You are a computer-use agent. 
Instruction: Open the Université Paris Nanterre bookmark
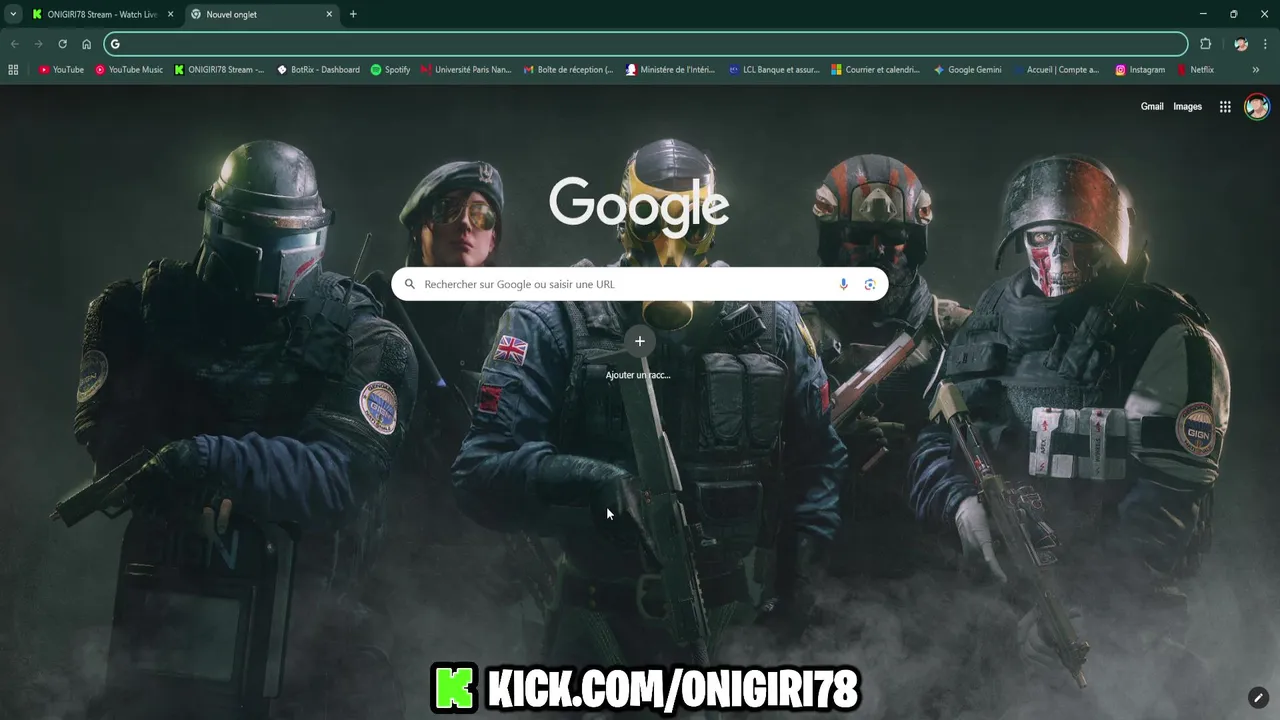(x=466, y=70)
